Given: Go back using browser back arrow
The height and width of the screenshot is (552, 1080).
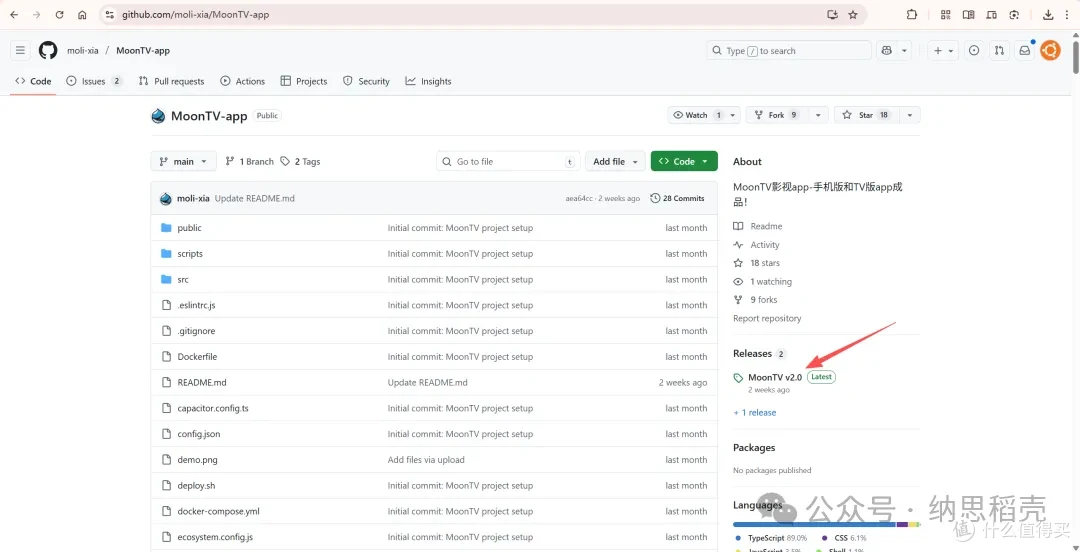Looking at the screenshot, I should tap(14, 14).
